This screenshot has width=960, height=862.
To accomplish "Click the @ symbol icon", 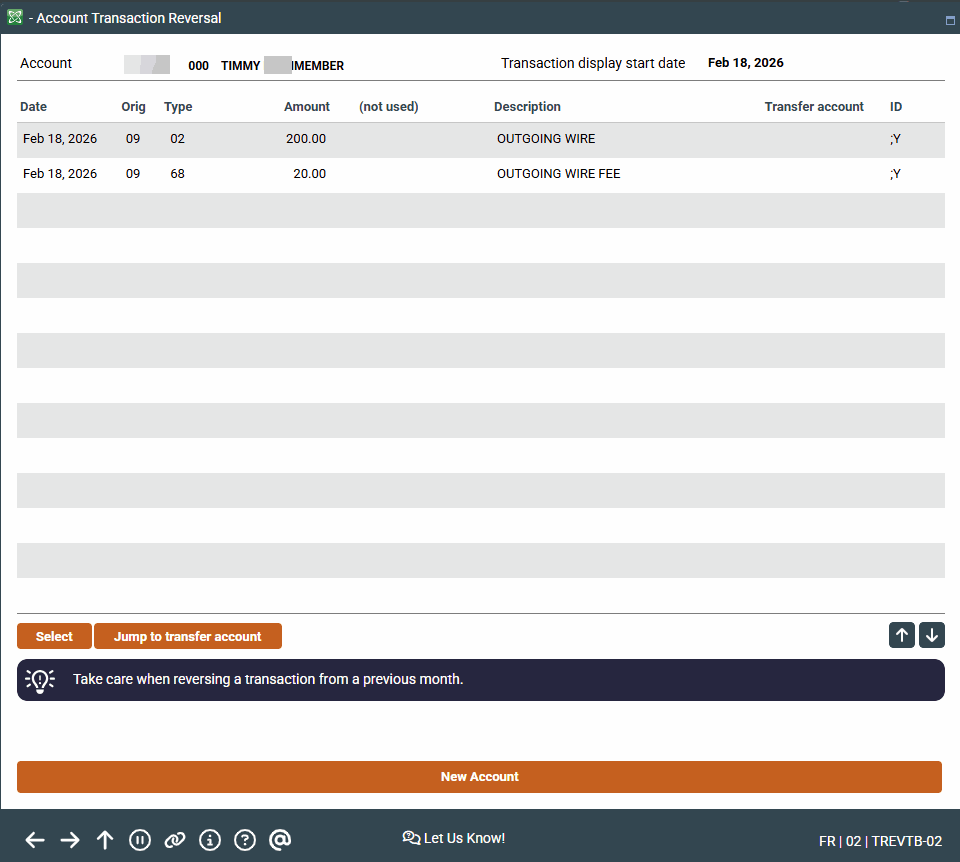I will click(x=280, y=840).
